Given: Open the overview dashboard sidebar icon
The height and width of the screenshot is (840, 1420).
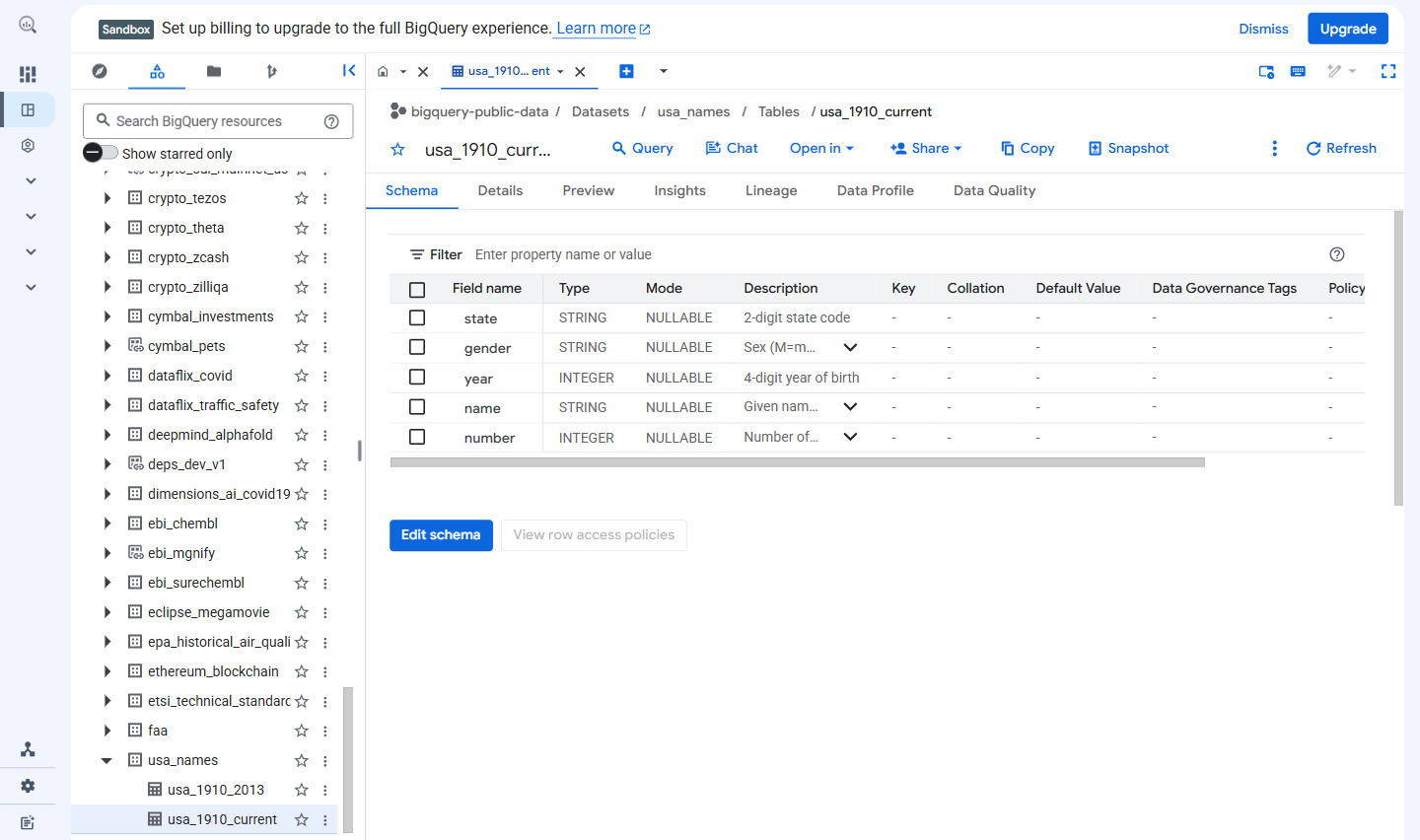Looking at the screenshot, I should click(x=28, y=74).
